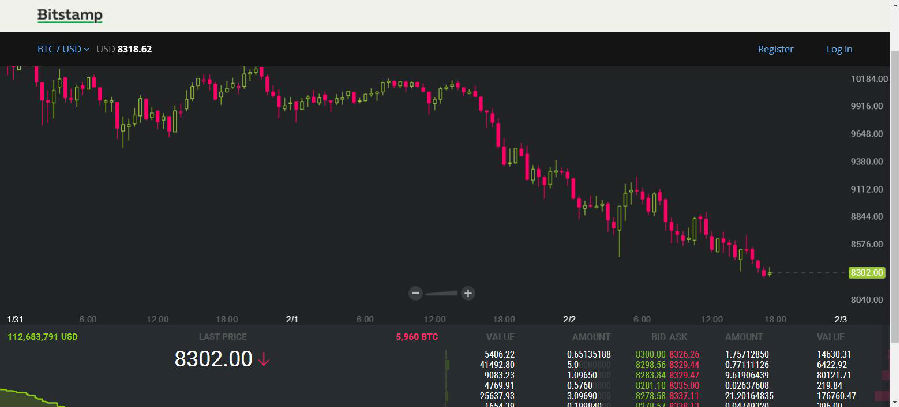899x407 pixels.
Task: Click the chart zoom slider track
Action: (441, 293)
